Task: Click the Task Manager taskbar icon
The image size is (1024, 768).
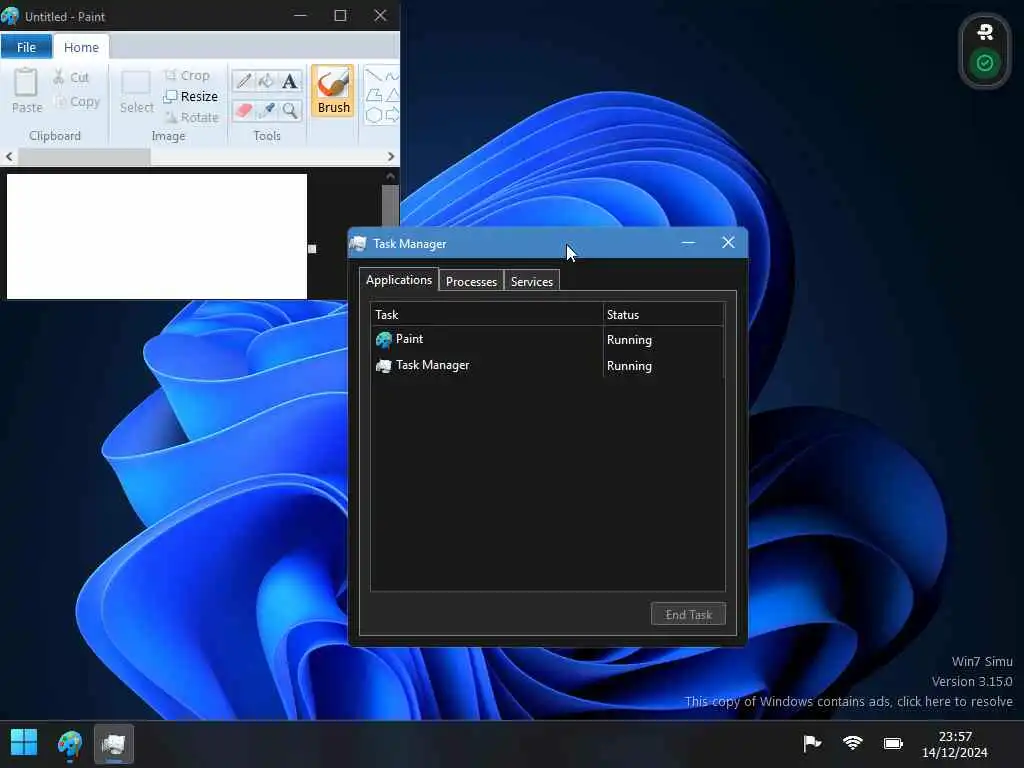Action: 114,744
